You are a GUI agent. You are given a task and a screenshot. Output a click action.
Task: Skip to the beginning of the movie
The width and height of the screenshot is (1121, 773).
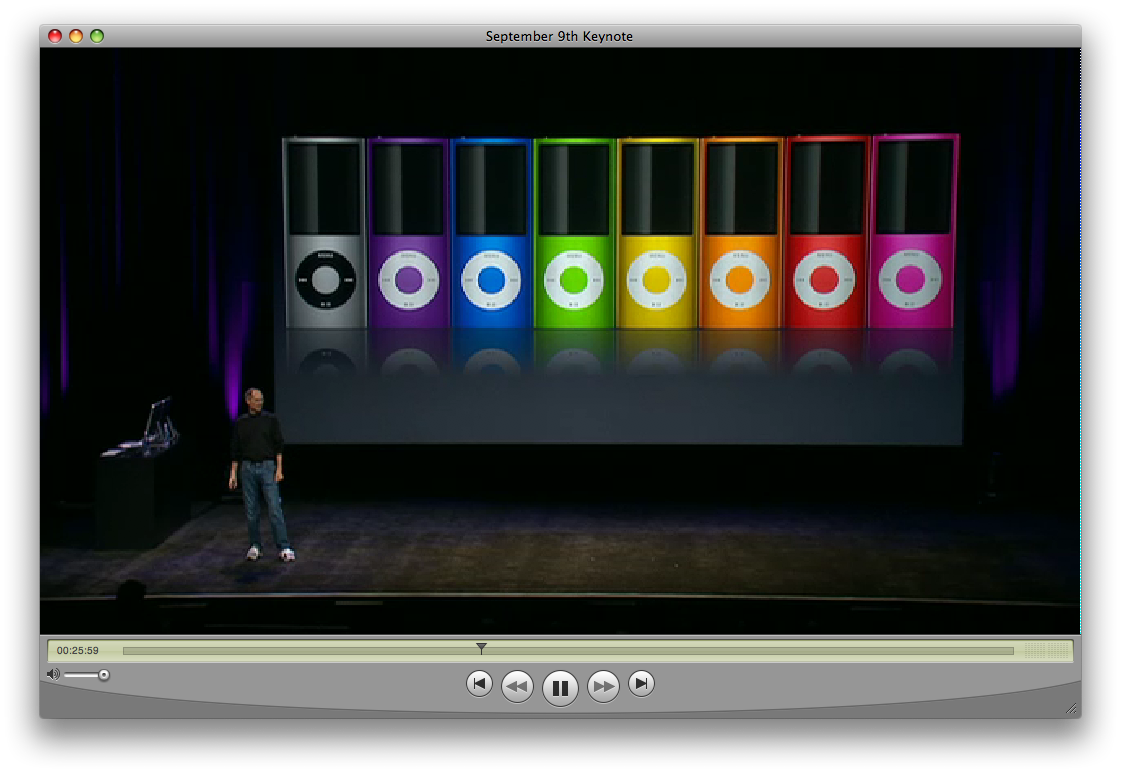coord(479,684)
